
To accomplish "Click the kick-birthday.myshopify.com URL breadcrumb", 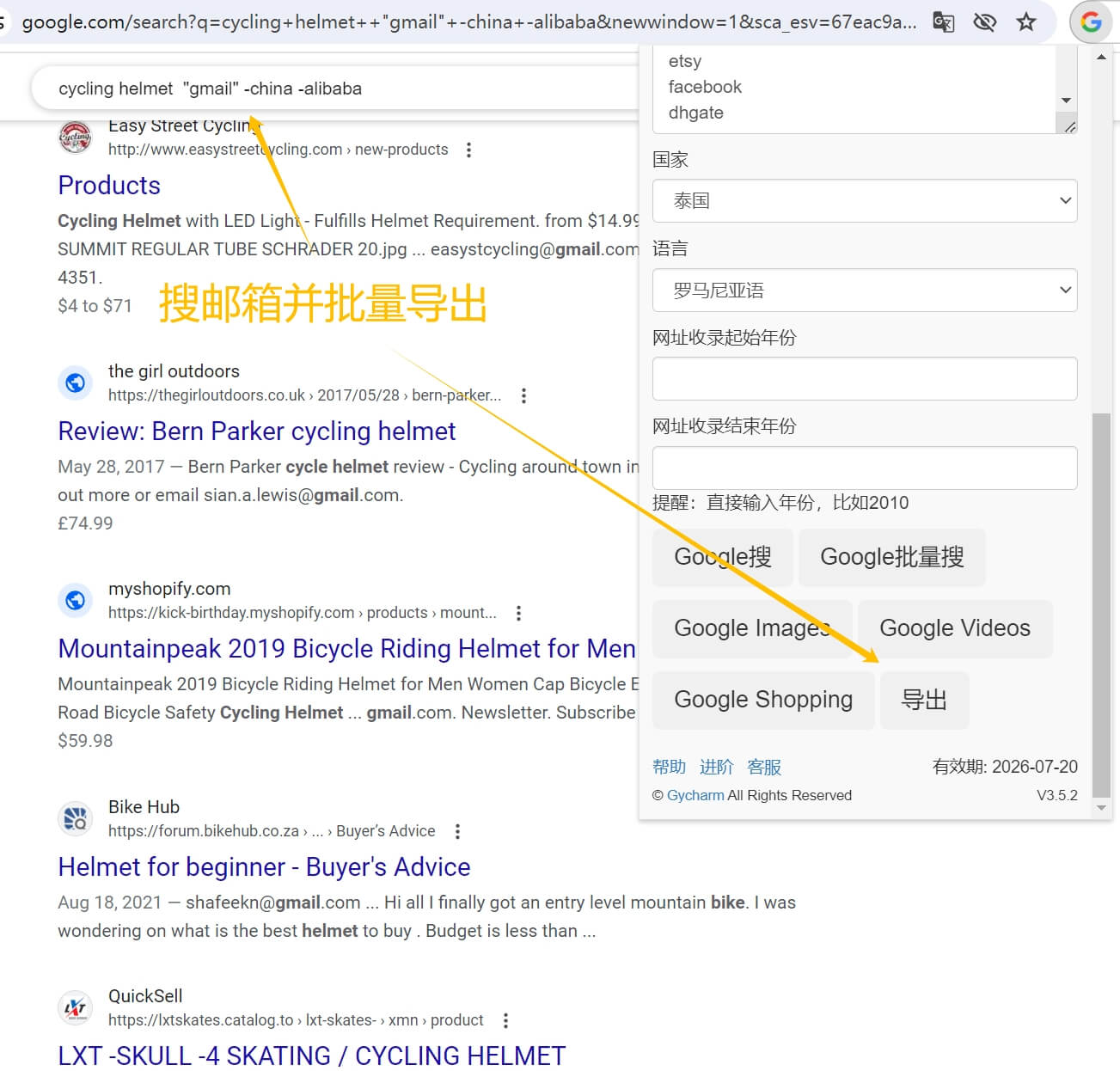I will coord(303,613).
